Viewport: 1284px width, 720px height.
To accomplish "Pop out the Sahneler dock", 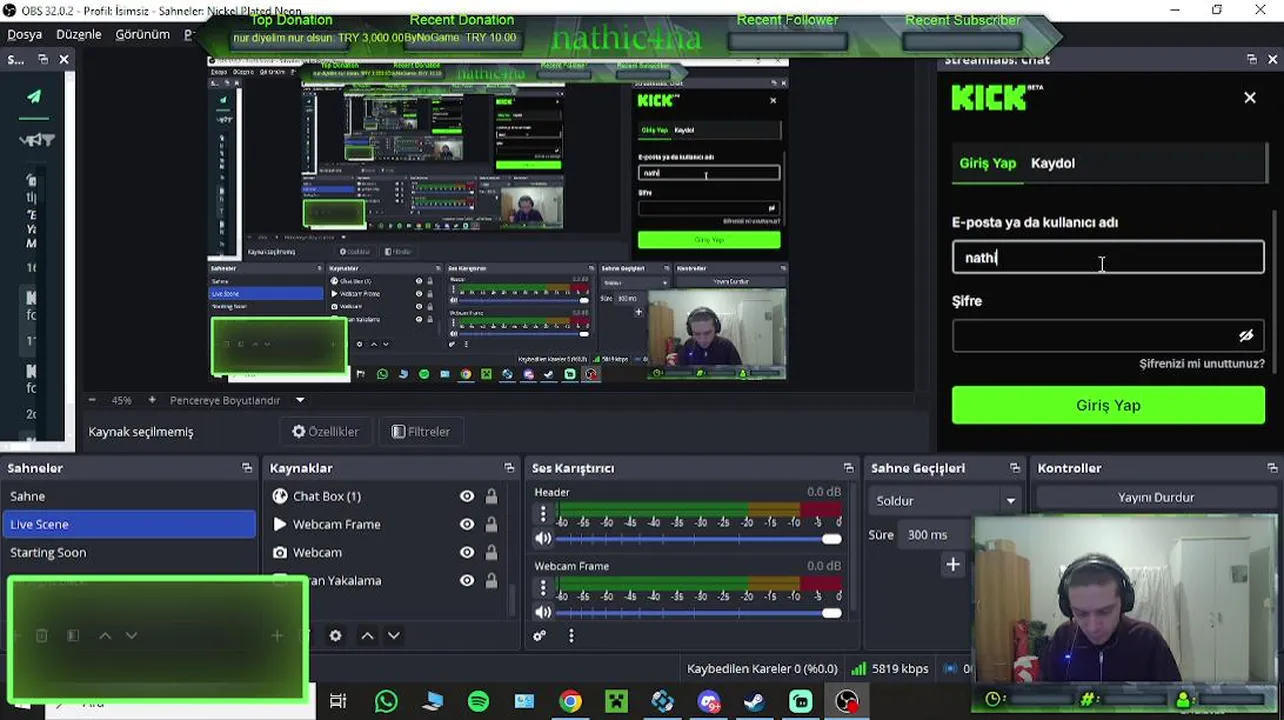I will pyautogui.click(x=247, y=468).
